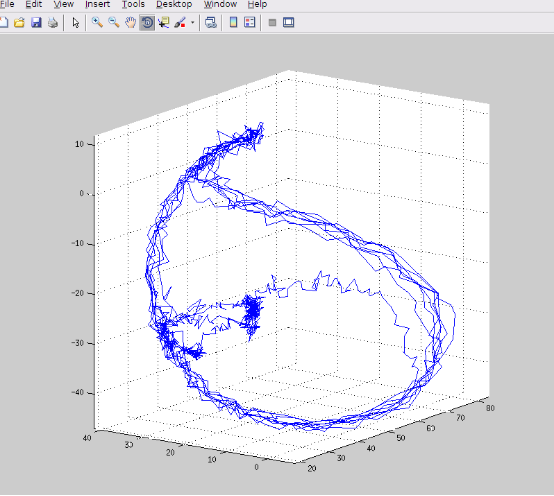This screenshot has width=554, height=496.
Task: Activate the Zoom Out magnifier tool
Action: [x=114, y=23]
